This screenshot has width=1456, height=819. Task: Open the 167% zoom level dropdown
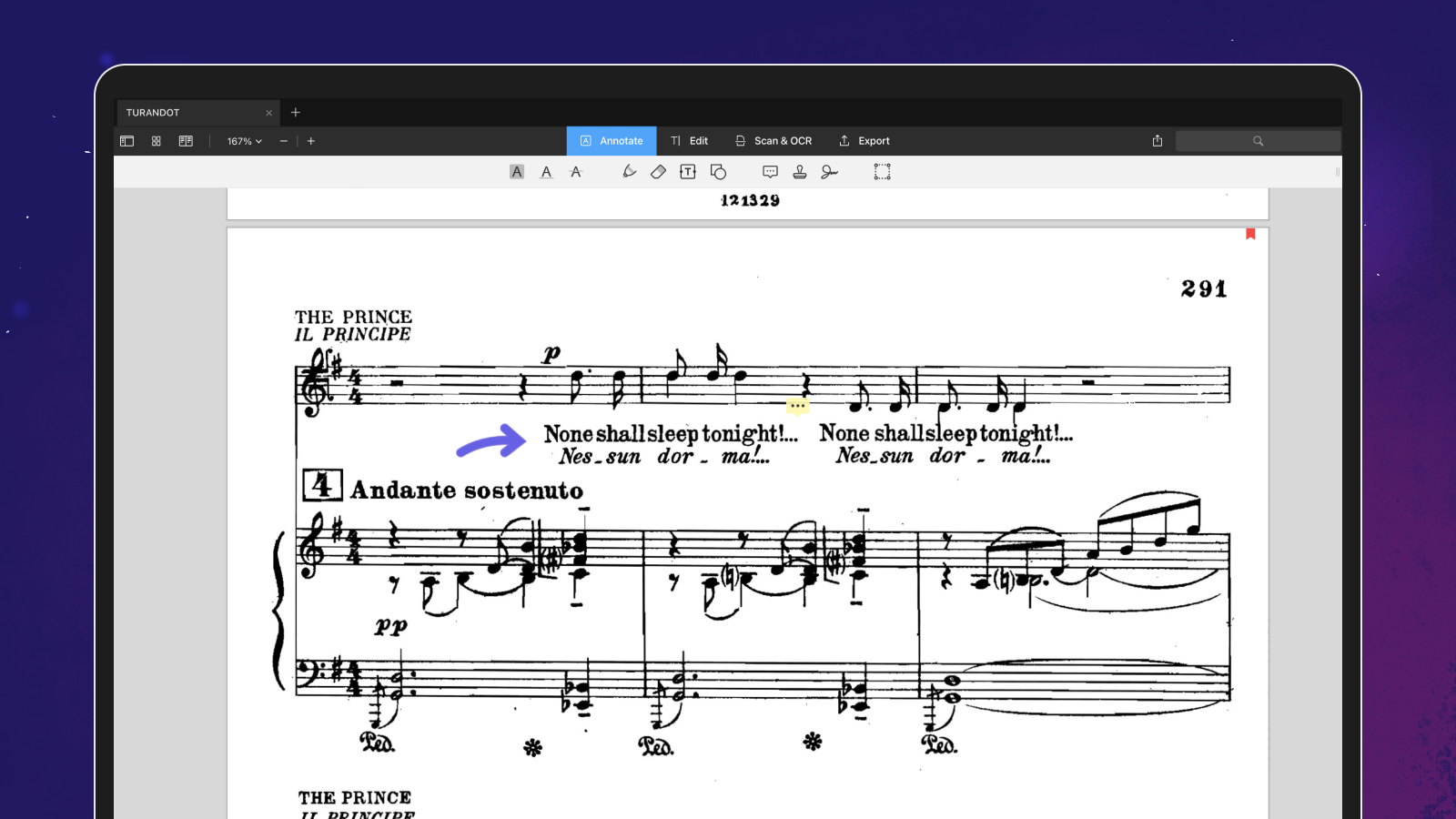pos(244,141)
